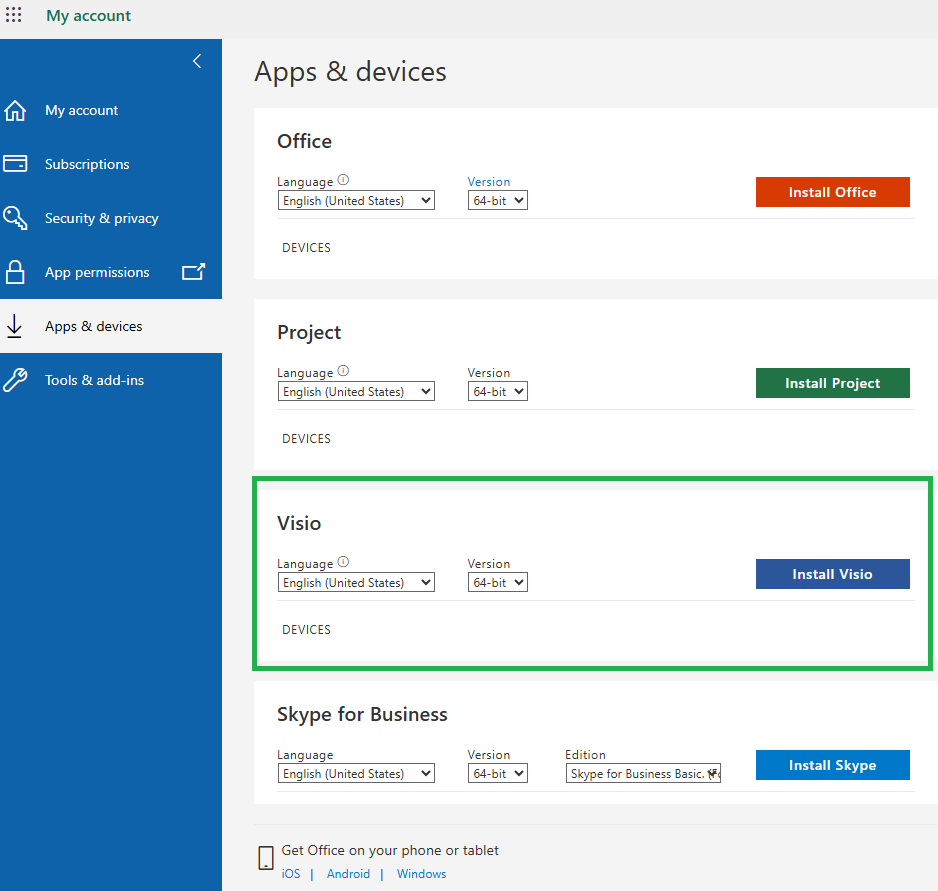The width and height of the screenshot is (938, 891).
Task: Open the iOS link
Action: (x=291, y=874)
